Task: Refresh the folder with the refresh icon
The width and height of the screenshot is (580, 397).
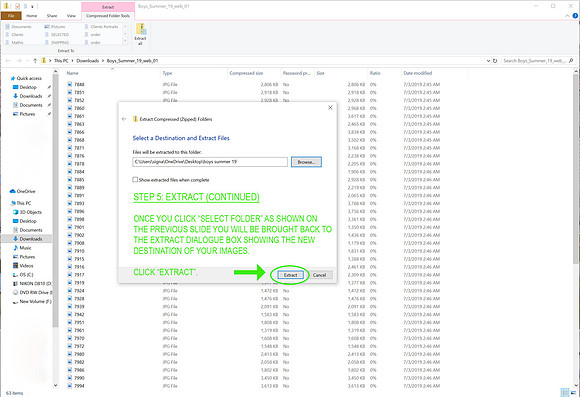Action: pyautogui.click(x=495, y=61)
